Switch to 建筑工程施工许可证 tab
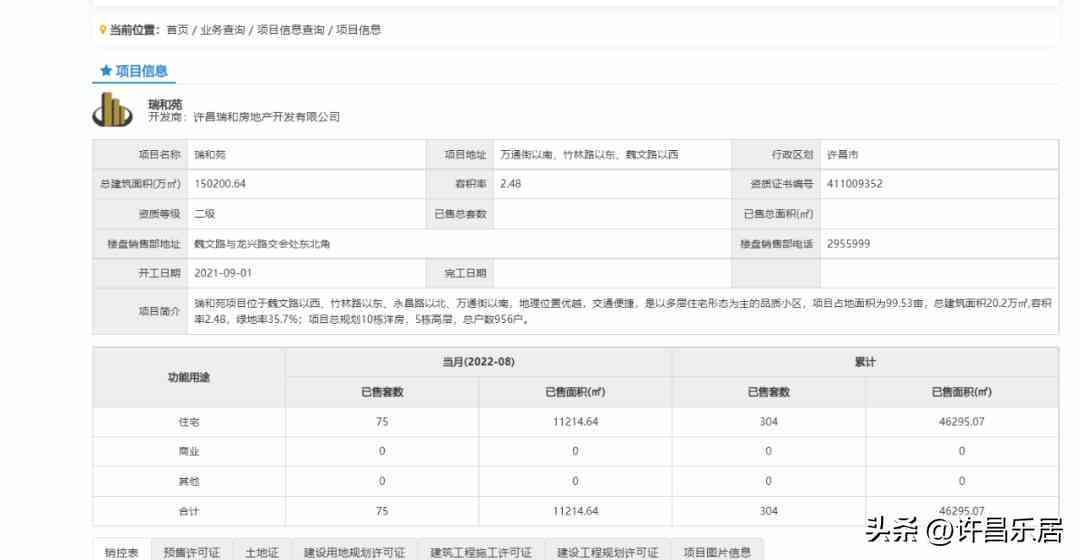 pyautogui.click(x=481, y=552)
